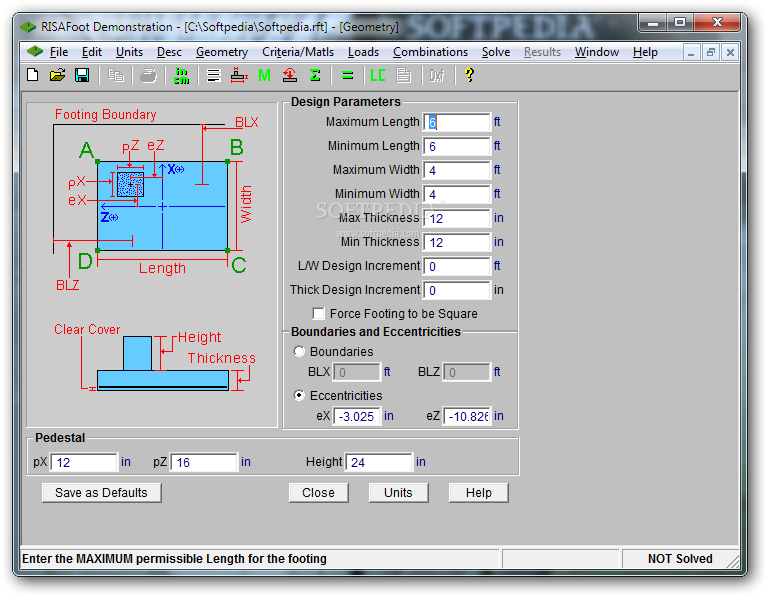The height and width of the screenshot is (597, 768).
Task: Open the Units menu
Action: [129, 52]
